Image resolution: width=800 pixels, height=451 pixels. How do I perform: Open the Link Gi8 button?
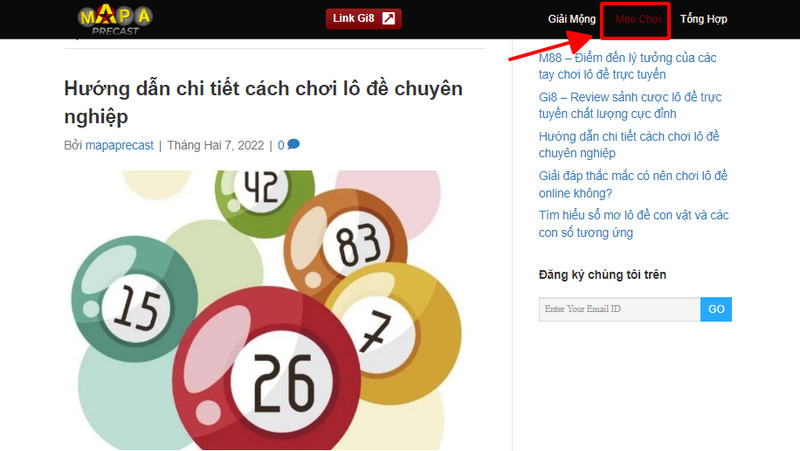point(363,19)
